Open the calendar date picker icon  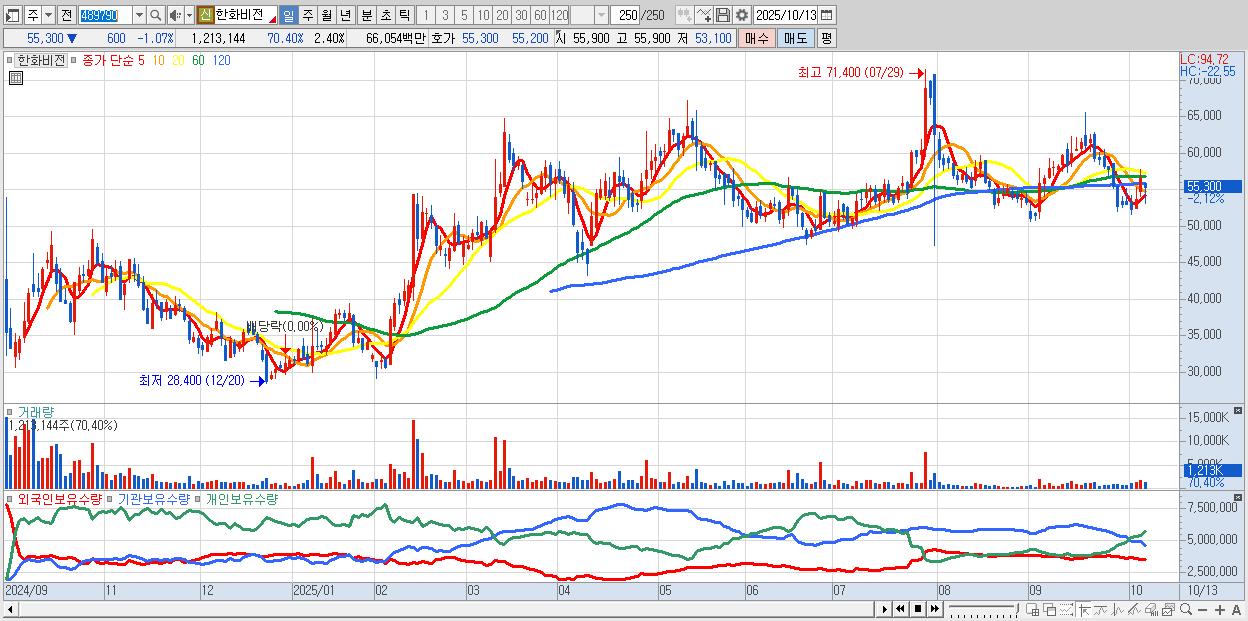point(826,15)
